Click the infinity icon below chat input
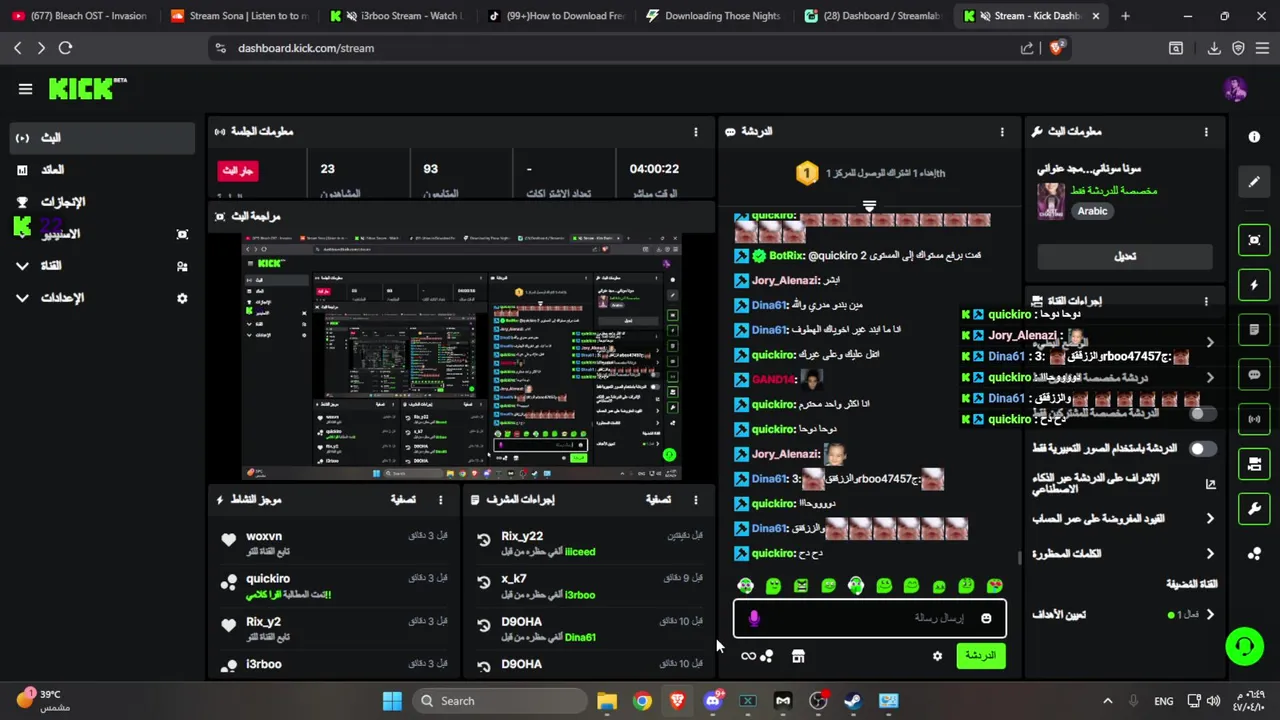The width and height of the screenshot is (1280, 720). click(748, 656)
